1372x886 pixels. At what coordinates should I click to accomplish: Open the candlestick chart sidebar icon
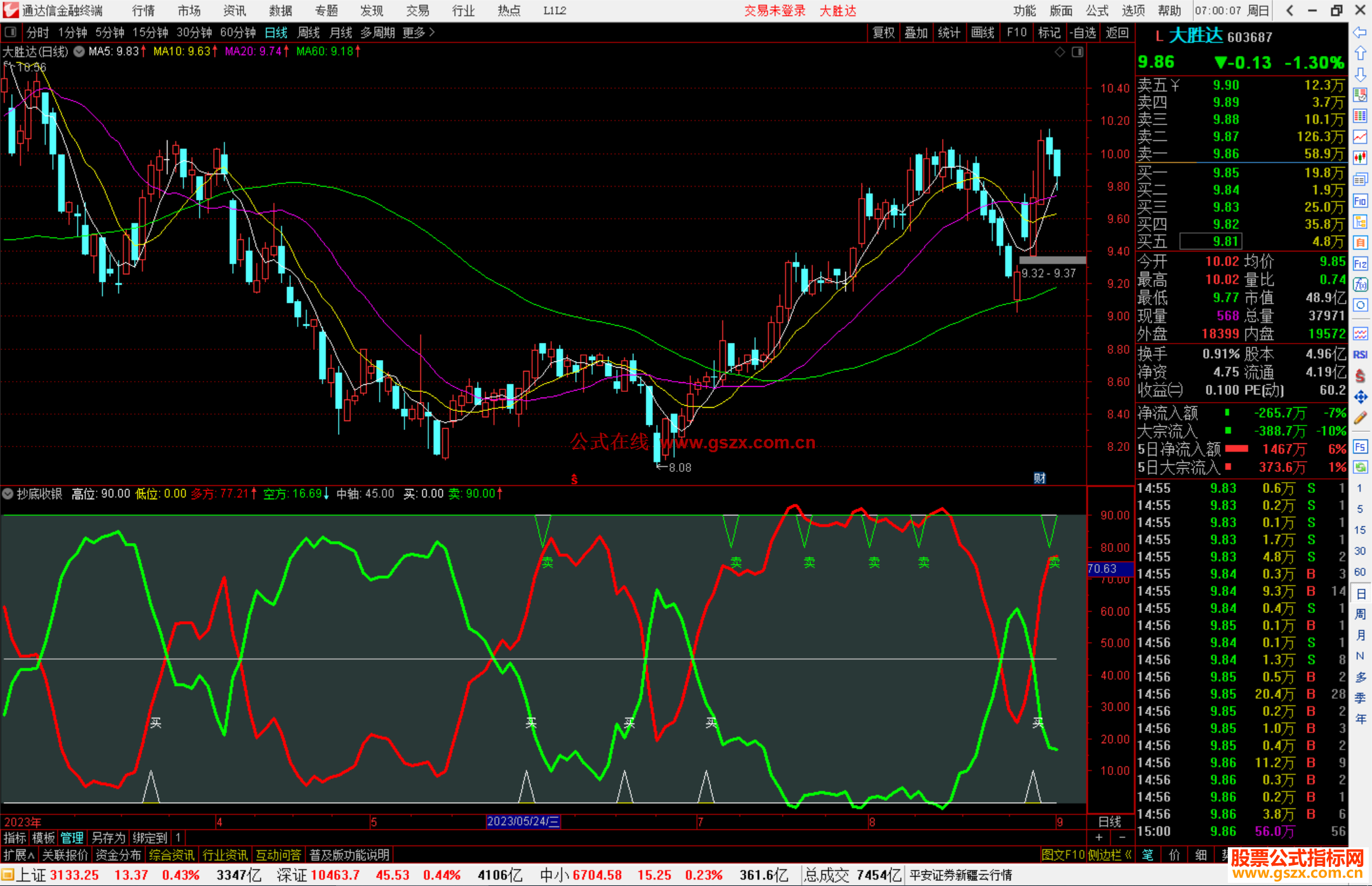1360,158
